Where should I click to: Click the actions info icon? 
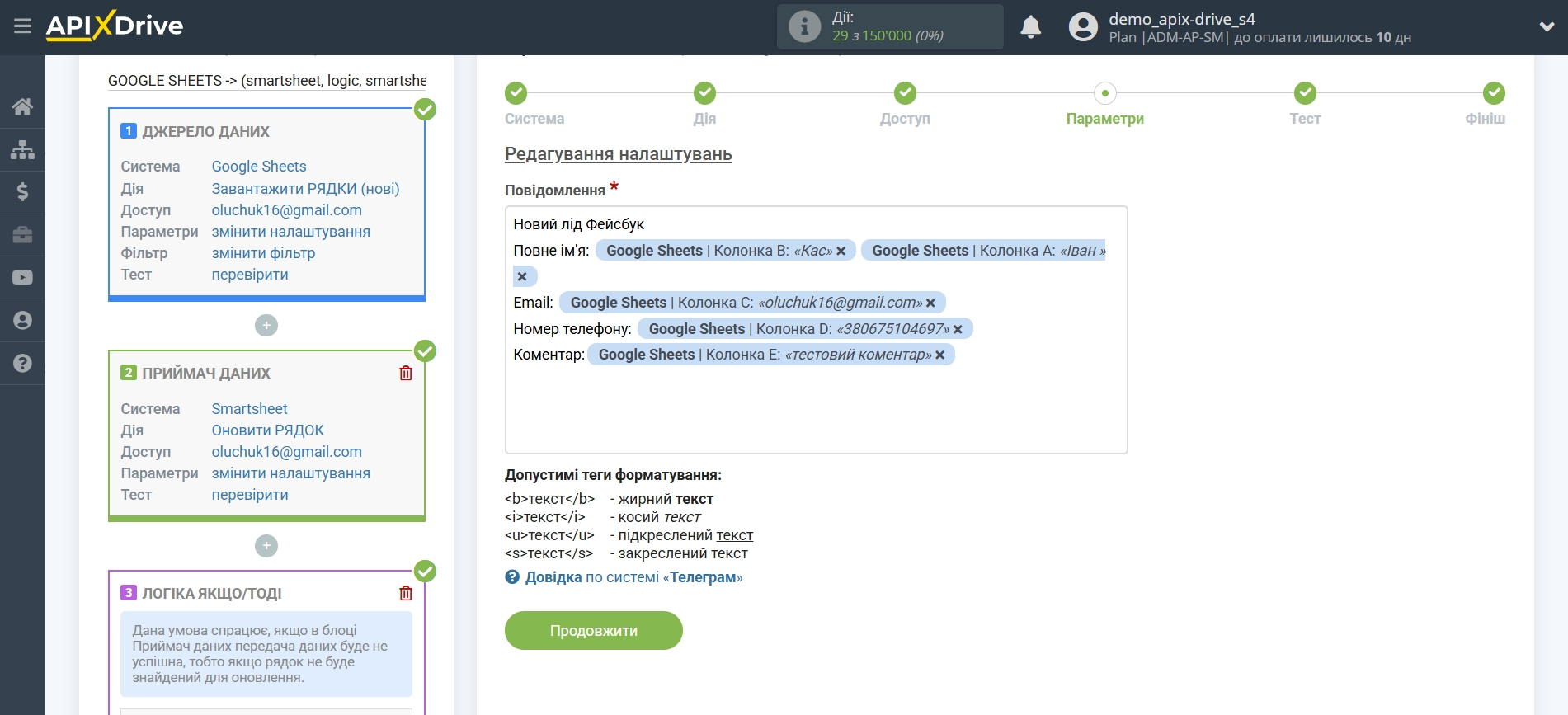804,26
